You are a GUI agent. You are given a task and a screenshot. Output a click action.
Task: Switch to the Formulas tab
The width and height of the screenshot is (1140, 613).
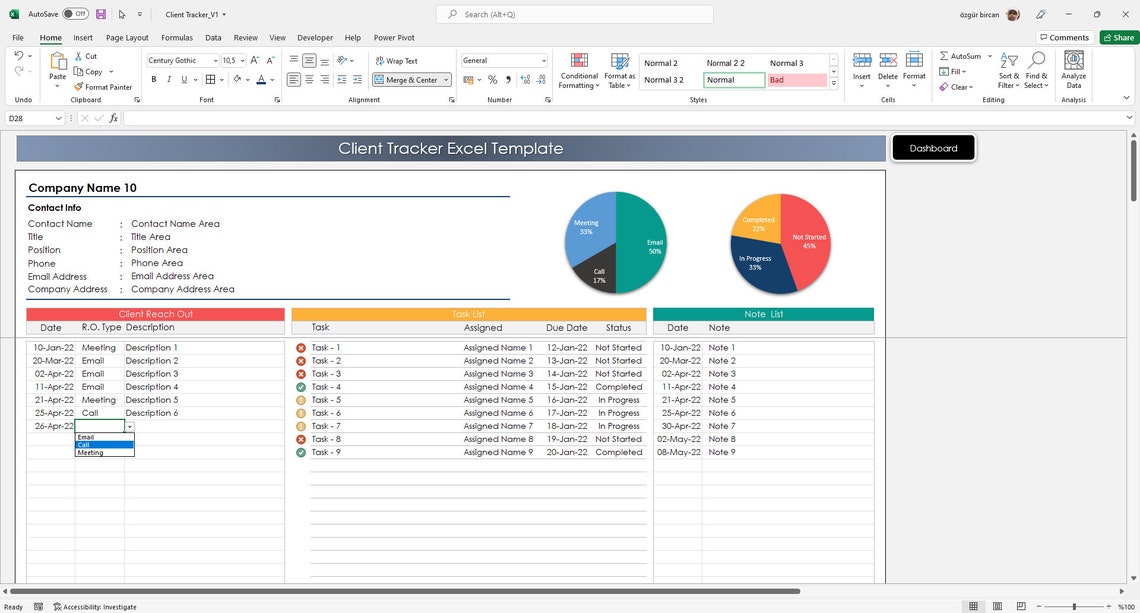(177, 37)
